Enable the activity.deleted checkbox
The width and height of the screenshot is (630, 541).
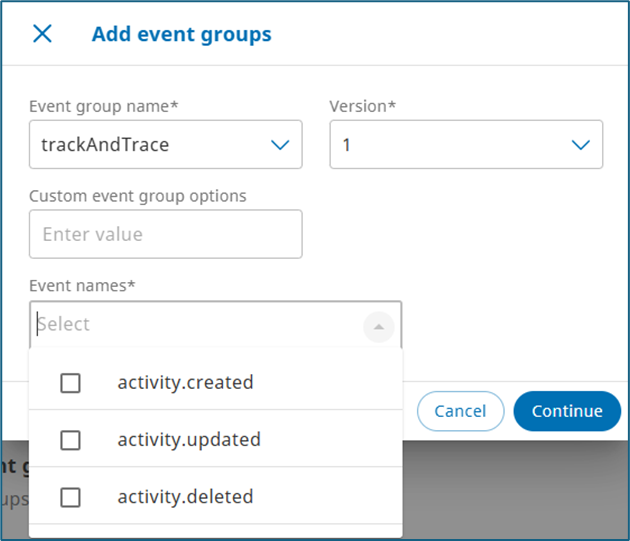[x=70, y=497]
